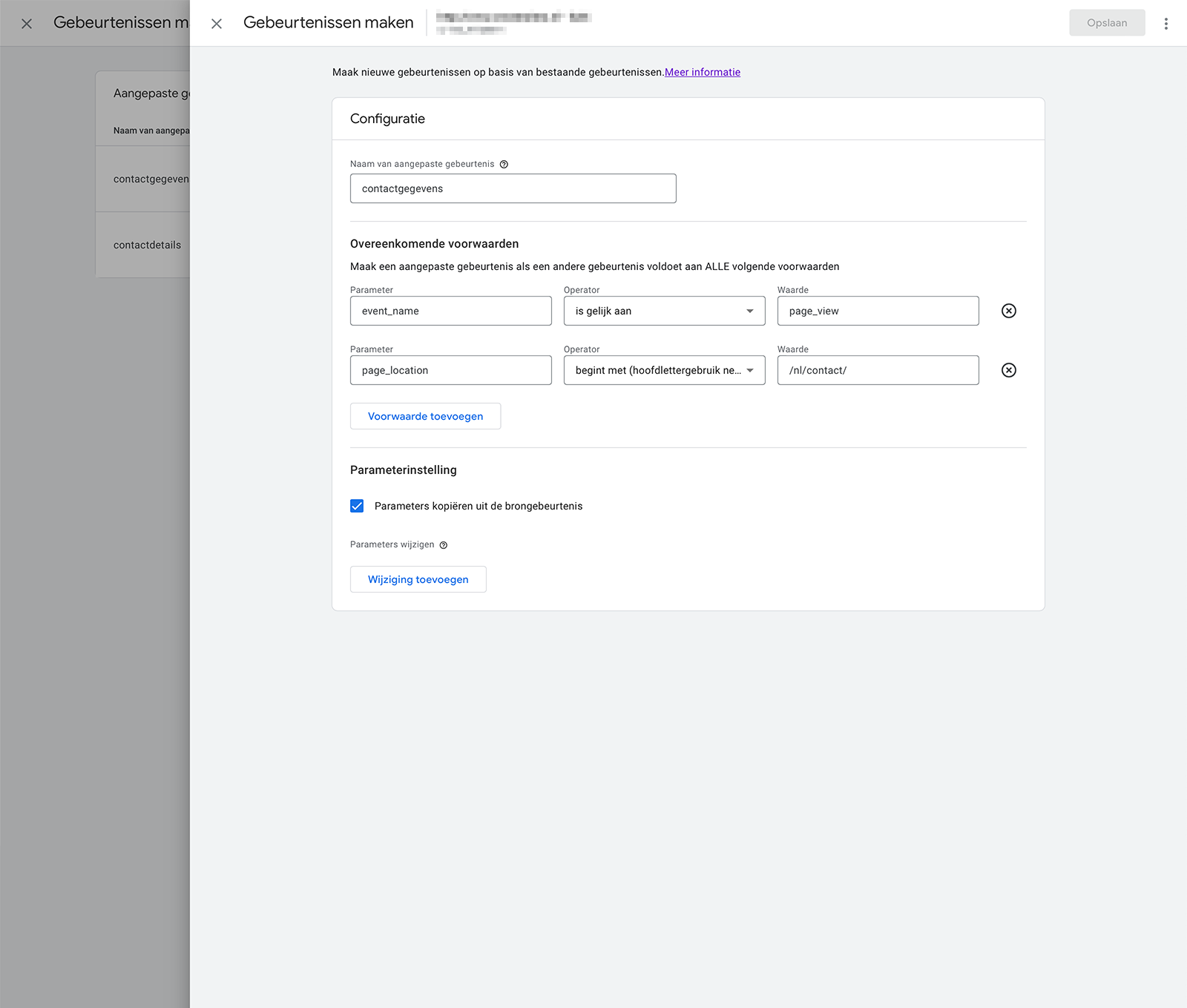Click the page_view value field

click(x=878, y=311)
